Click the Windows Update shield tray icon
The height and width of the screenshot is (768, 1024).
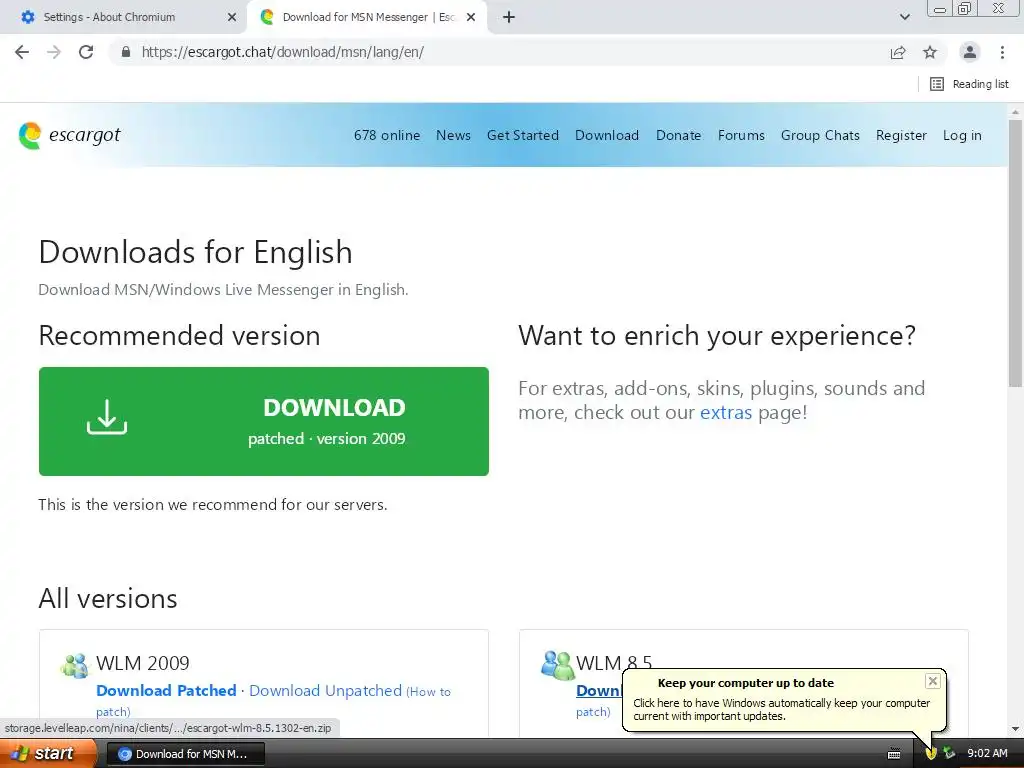[x=931, y=754]
